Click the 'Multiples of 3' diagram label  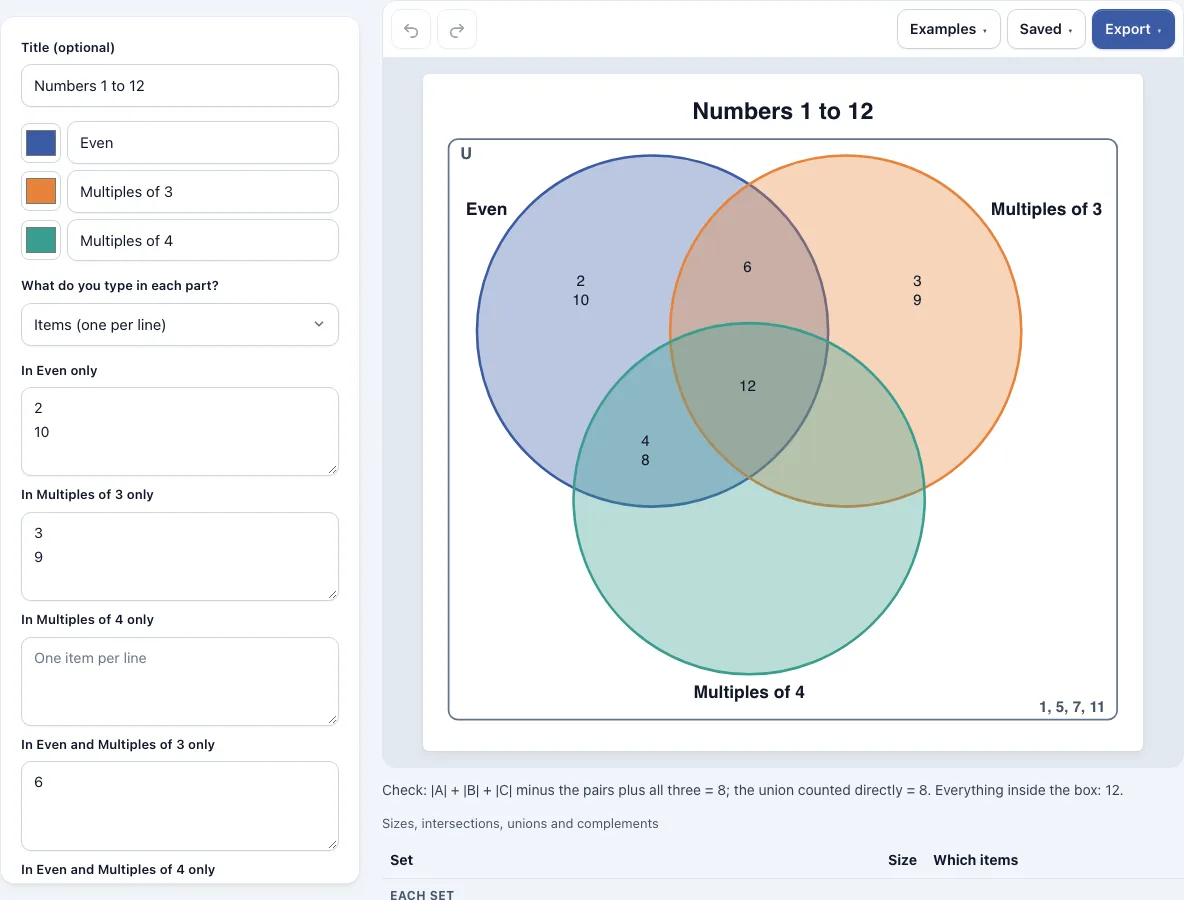1046,209
